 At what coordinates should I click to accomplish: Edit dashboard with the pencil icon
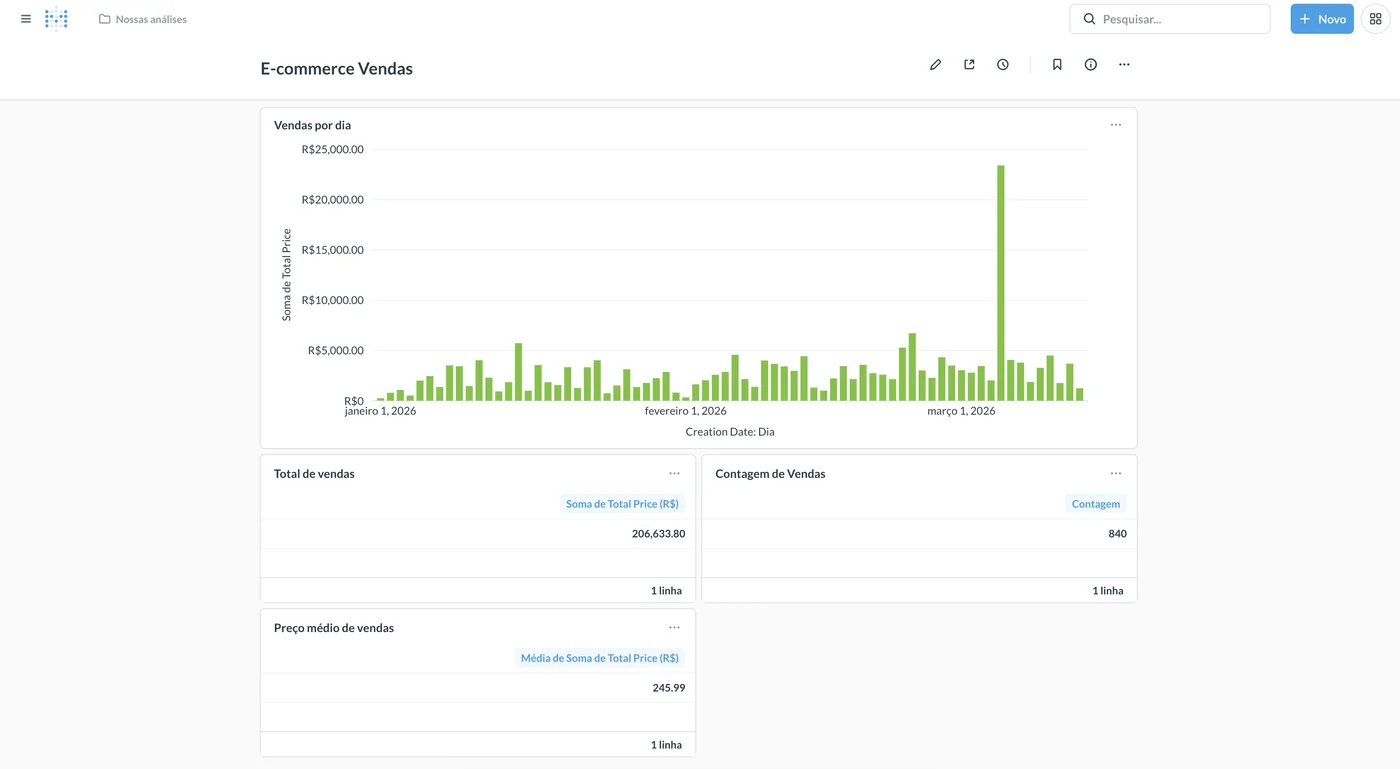point(935,65)
